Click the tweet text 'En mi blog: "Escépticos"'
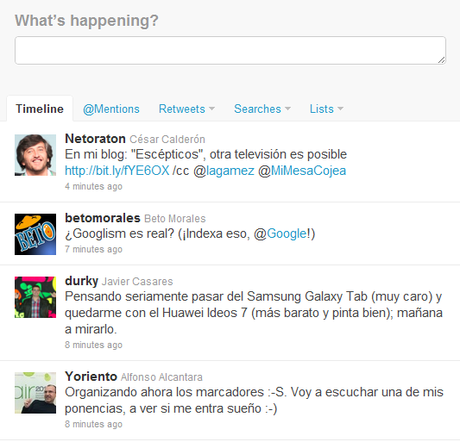The image size is (460, 442). point(133,154)
